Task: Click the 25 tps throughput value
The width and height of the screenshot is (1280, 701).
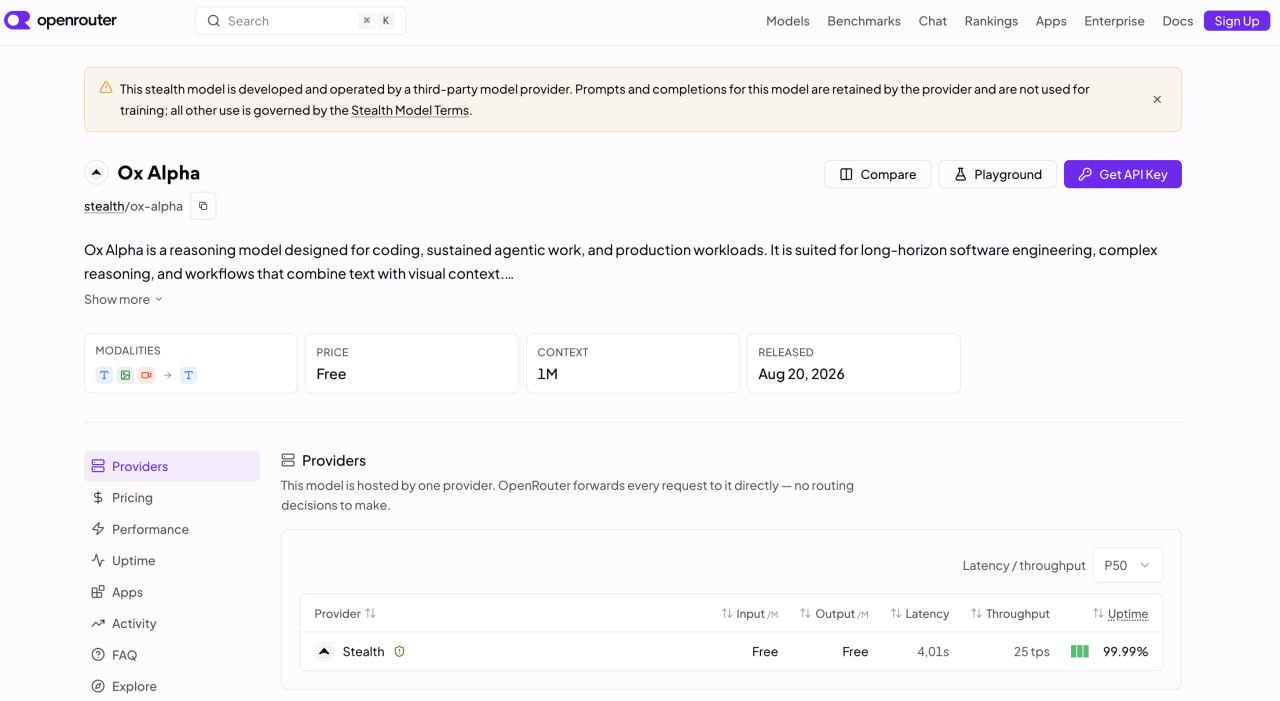Action: click(x=1032, y=651)
